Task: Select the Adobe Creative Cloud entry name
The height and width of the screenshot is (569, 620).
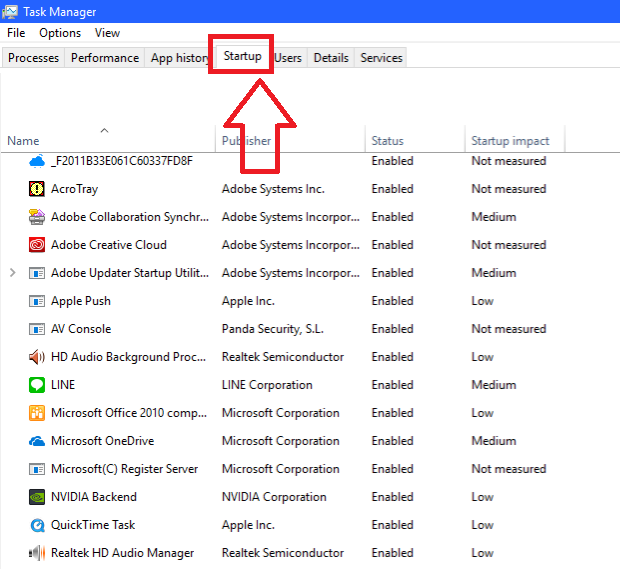Action: [109, 245]
